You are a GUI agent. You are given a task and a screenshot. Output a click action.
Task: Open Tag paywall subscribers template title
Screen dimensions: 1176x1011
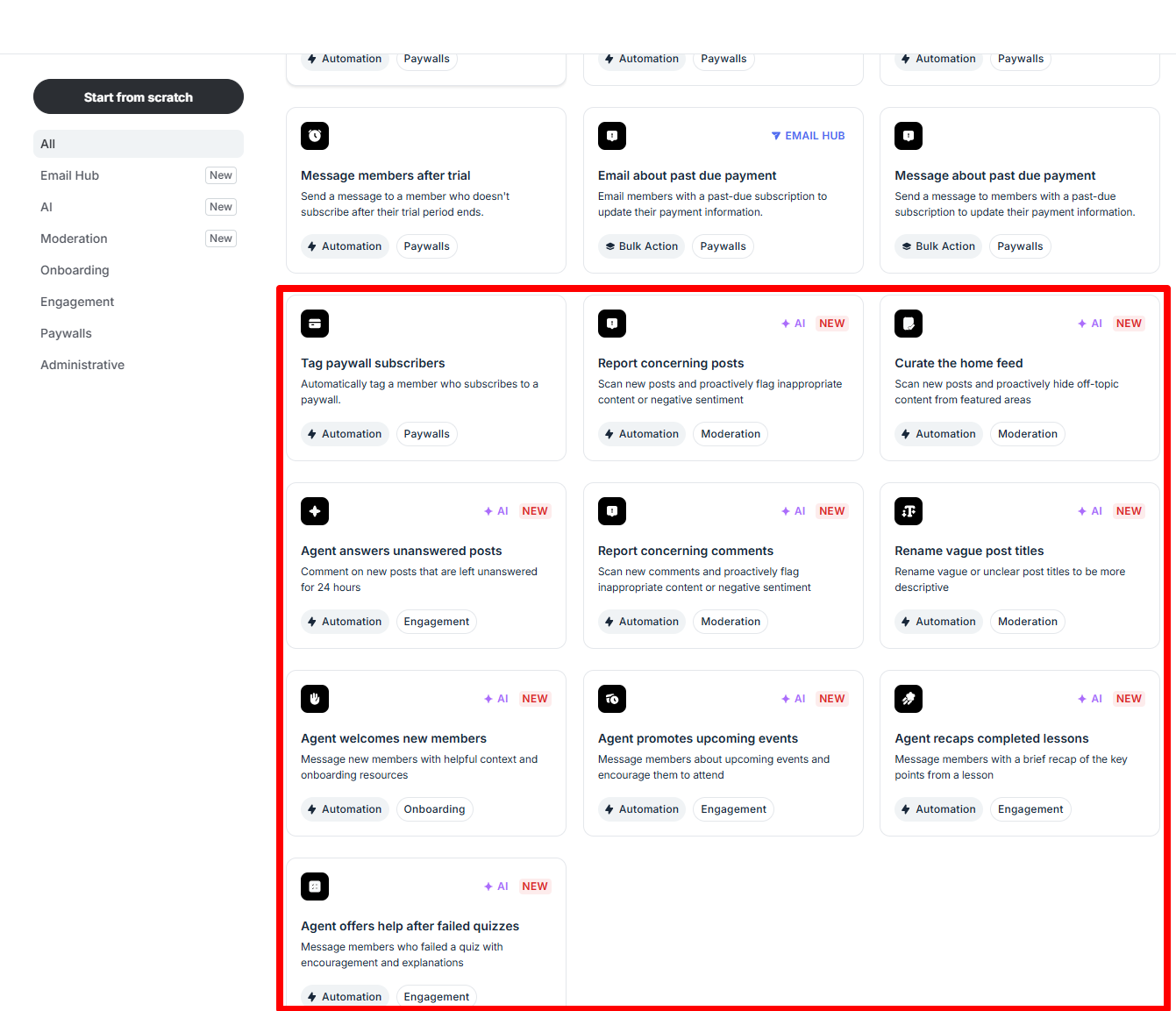pos(373,363)
